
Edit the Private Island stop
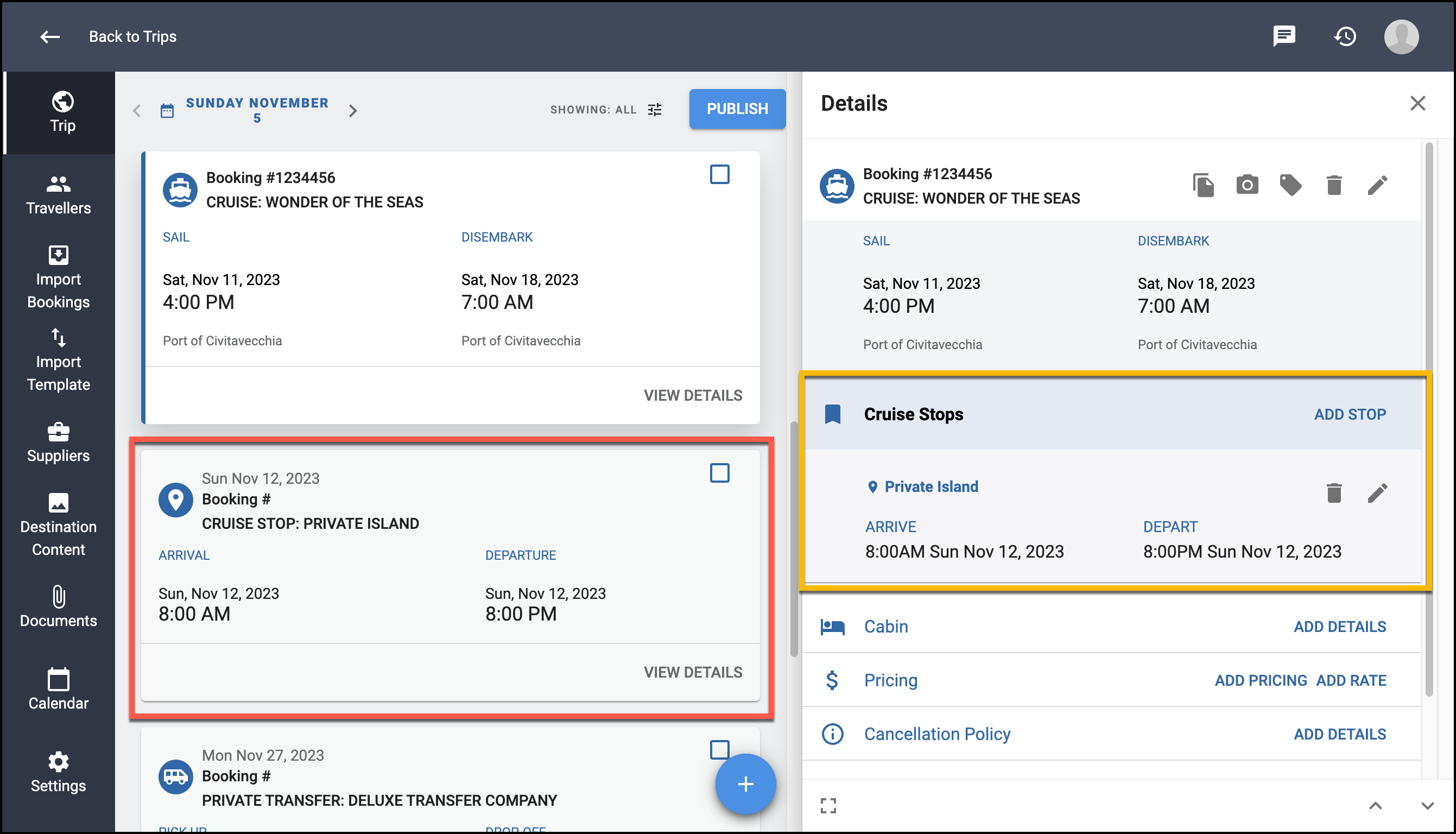1378,492
